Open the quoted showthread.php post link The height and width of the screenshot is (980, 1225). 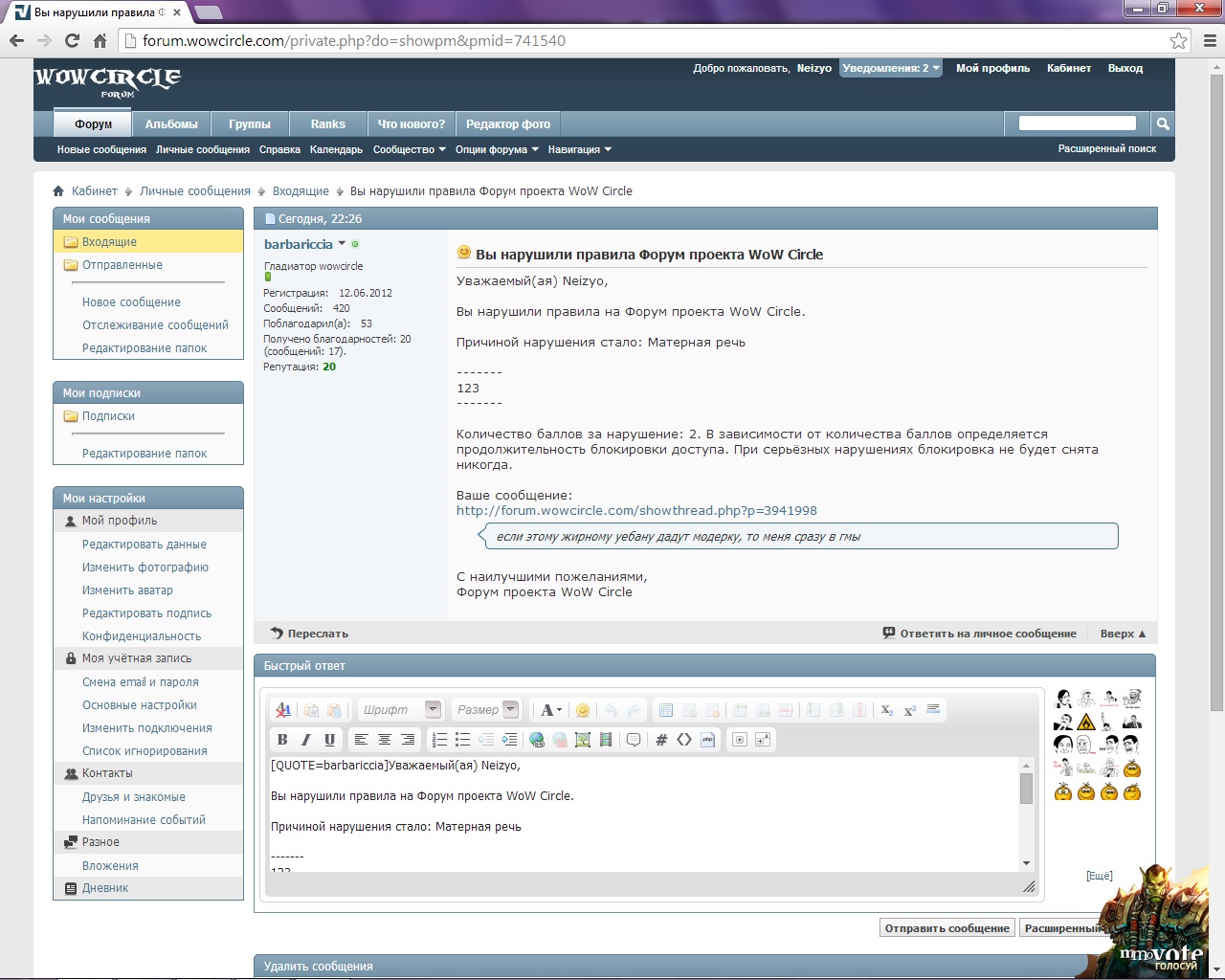pos(636,511)
